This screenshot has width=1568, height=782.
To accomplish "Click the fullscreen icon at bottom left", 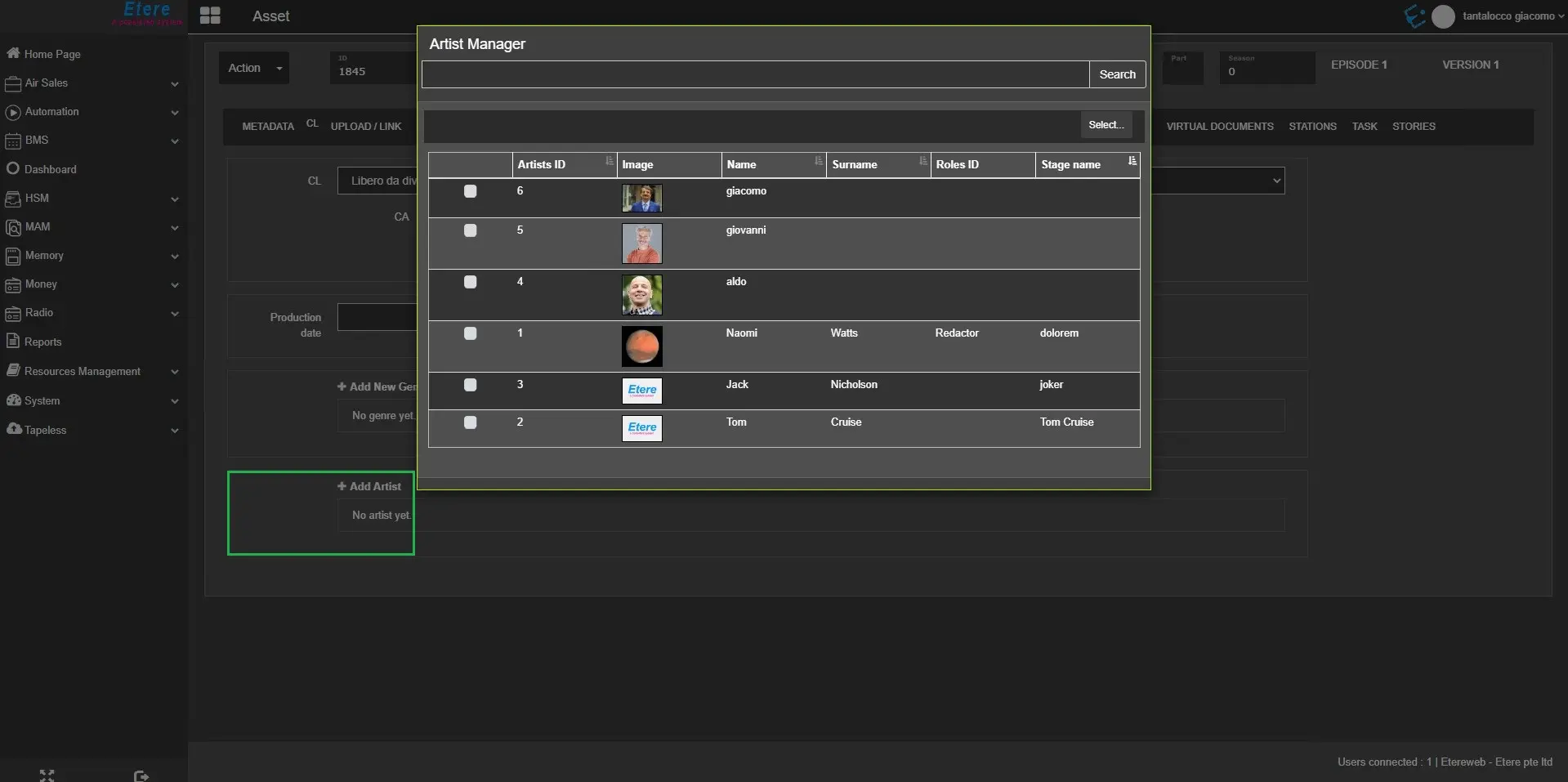I will pos(47,775).
